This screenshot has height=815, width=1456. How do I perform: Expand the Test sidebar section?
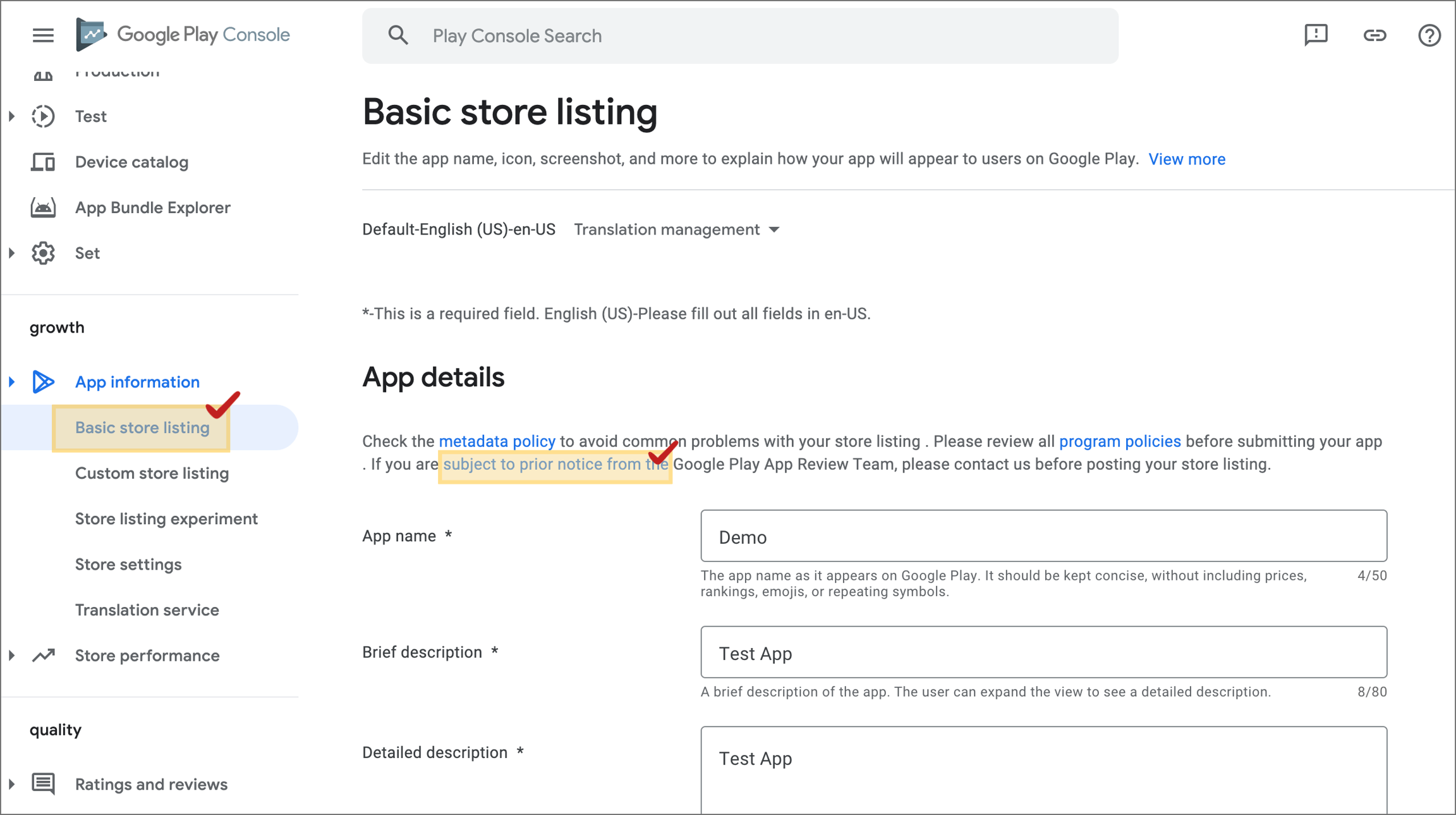click(12, 116)
